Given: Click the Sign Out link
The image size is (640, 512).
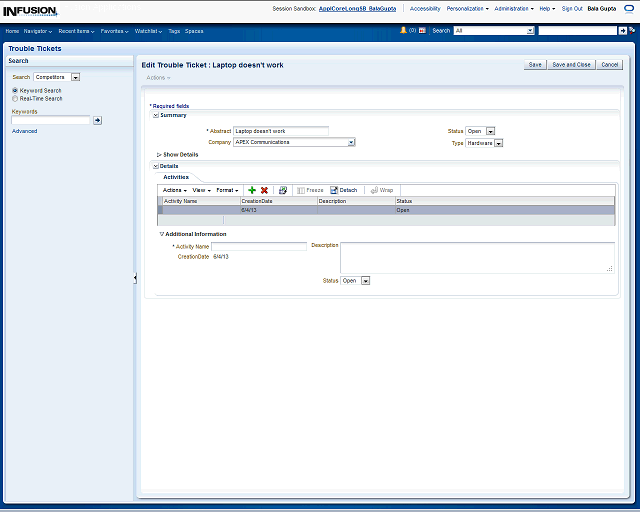Looking at the screenshot, I should tap(572, 8).
